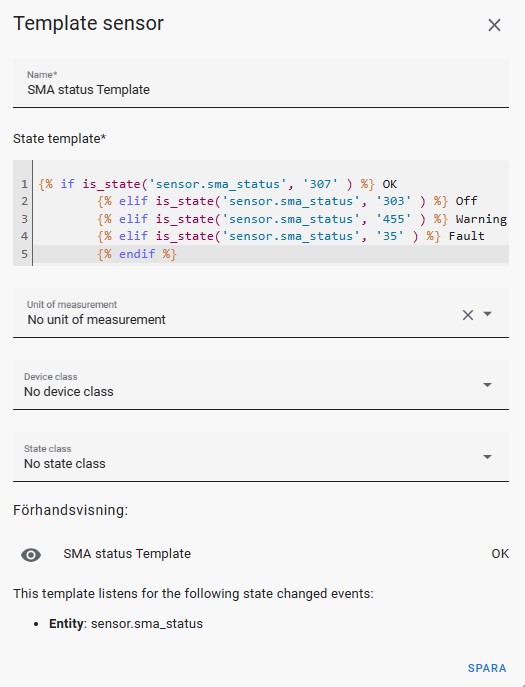The image size is (525, 687).
Task: Click the 'Fault' text on code line 4
Action: (x=466, y=236)
